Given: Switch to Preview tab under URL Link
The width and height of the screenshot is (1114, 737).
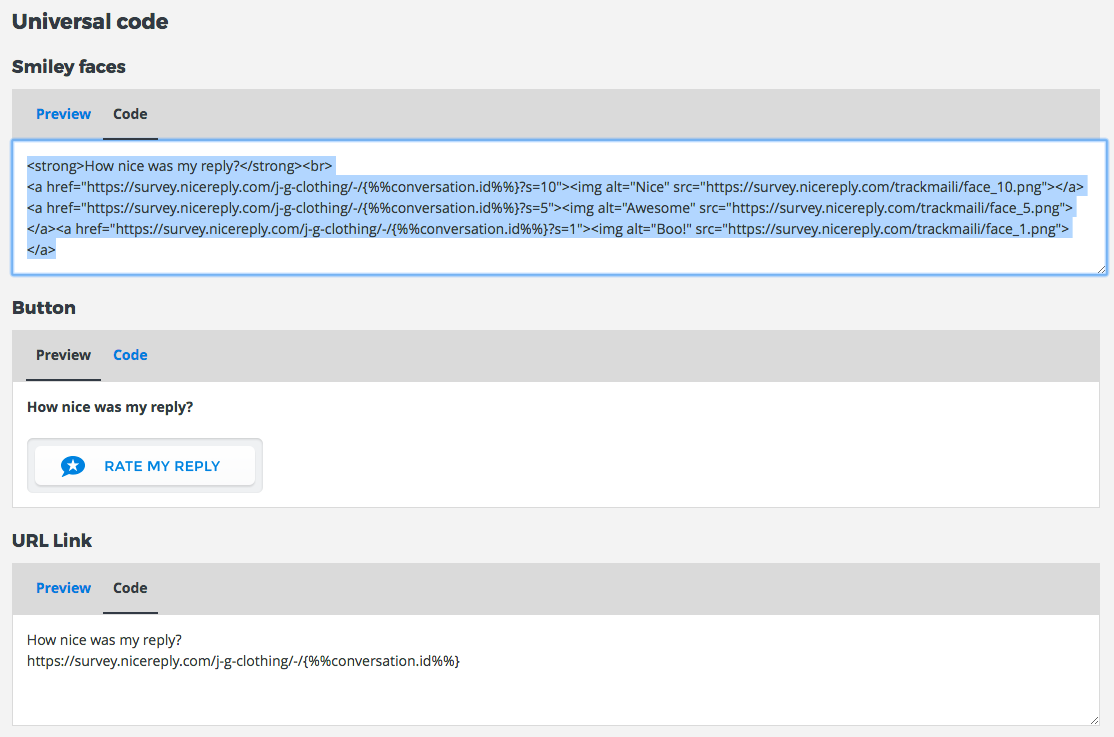Looking at the screenshot, I should [x=63, y=588].
